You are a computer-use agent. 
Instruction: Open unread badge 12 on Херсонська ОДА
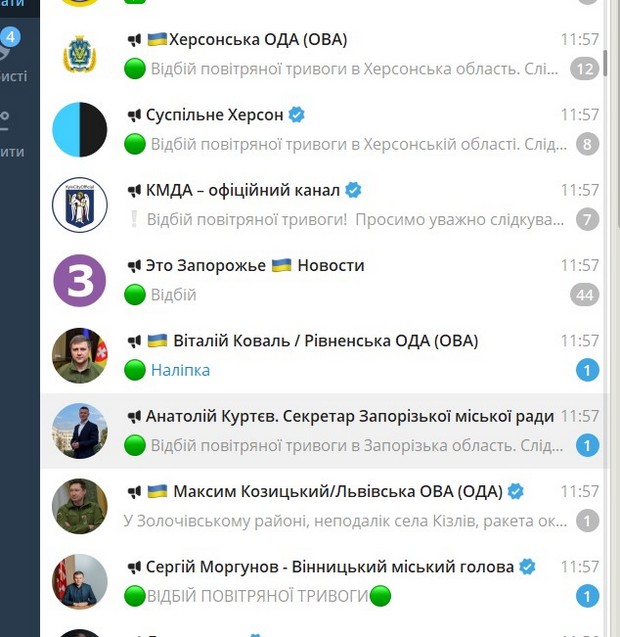584,69
